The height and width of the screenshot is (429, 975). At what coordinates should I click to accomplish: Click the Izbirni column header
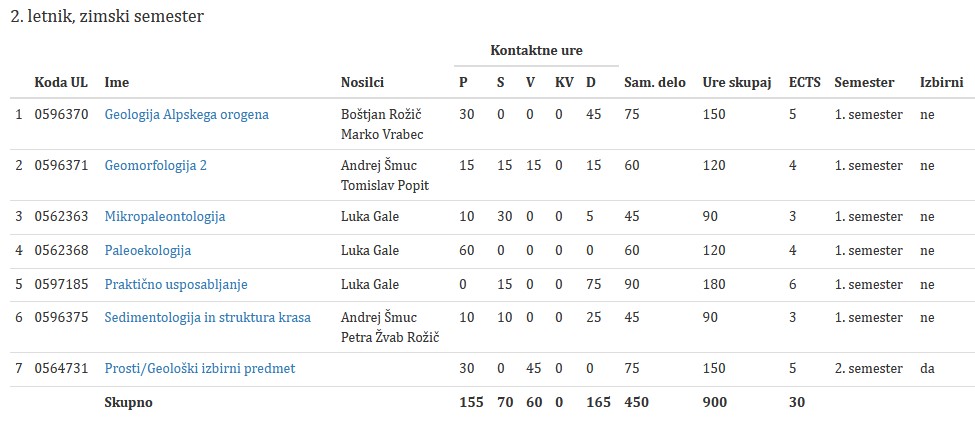[942, 82]
